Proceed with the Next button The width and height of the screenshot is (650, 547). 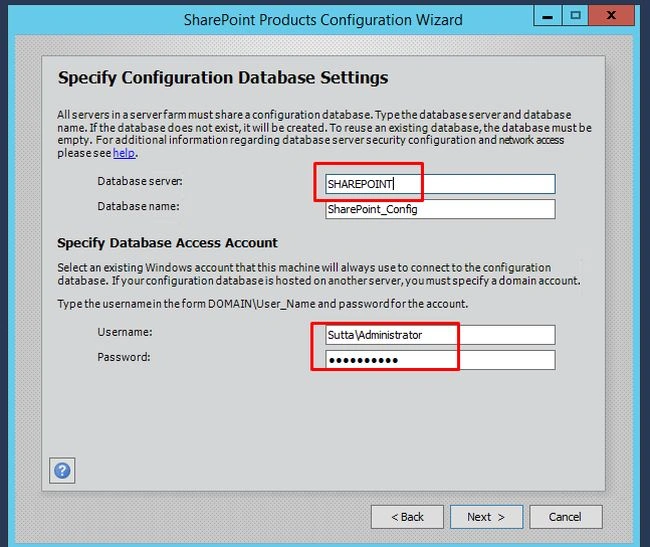tap(486, 517)
